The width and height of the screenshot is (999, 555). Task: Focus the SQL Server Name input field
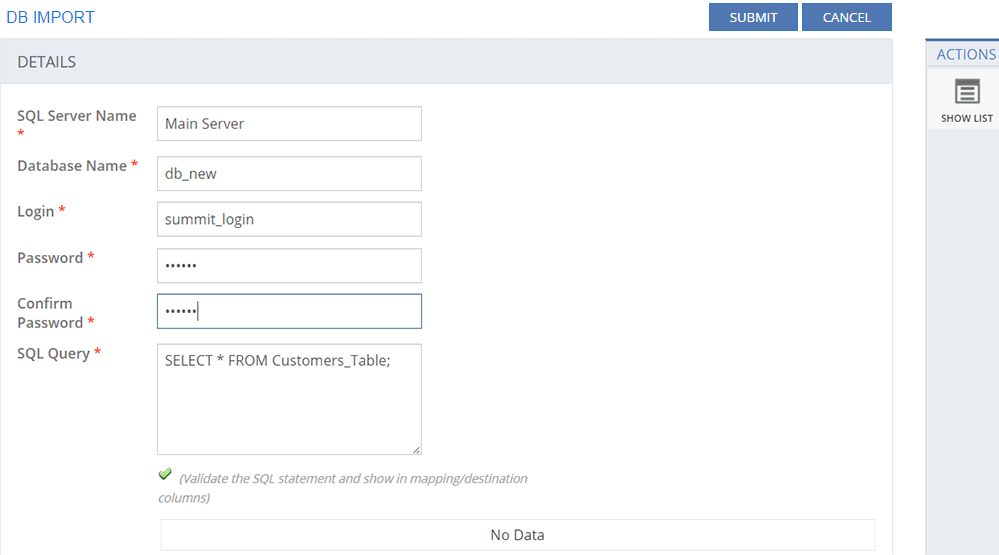coord(289,124)
